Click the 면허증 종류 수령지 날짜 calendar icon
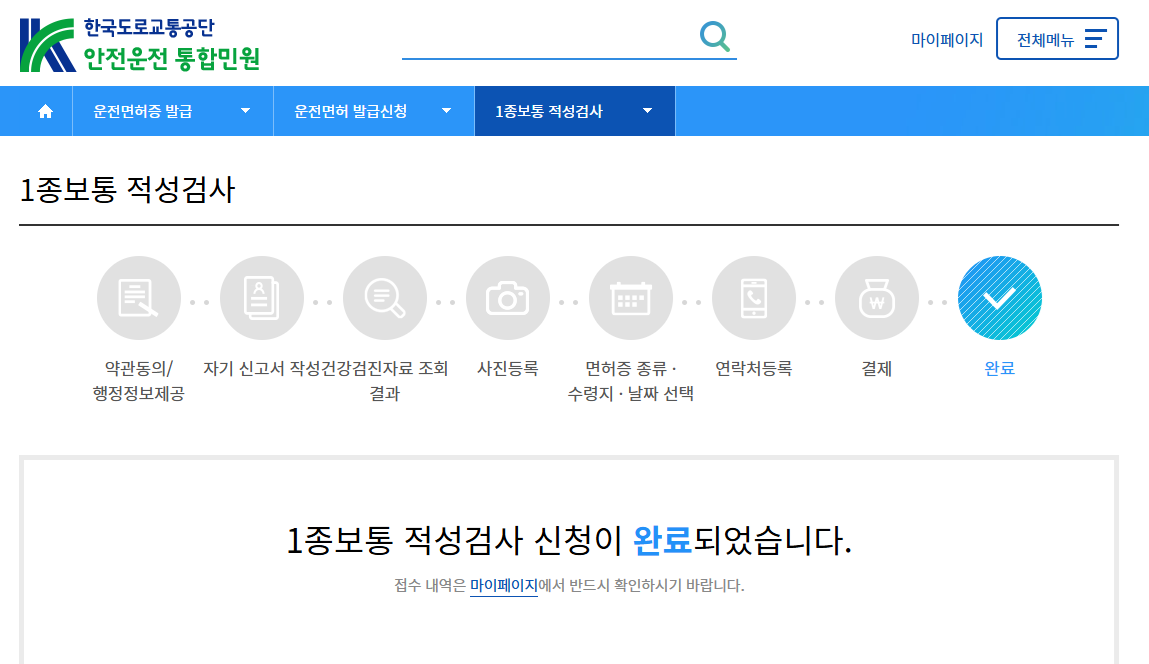The image size is (1149, 664). click(631, 297)
